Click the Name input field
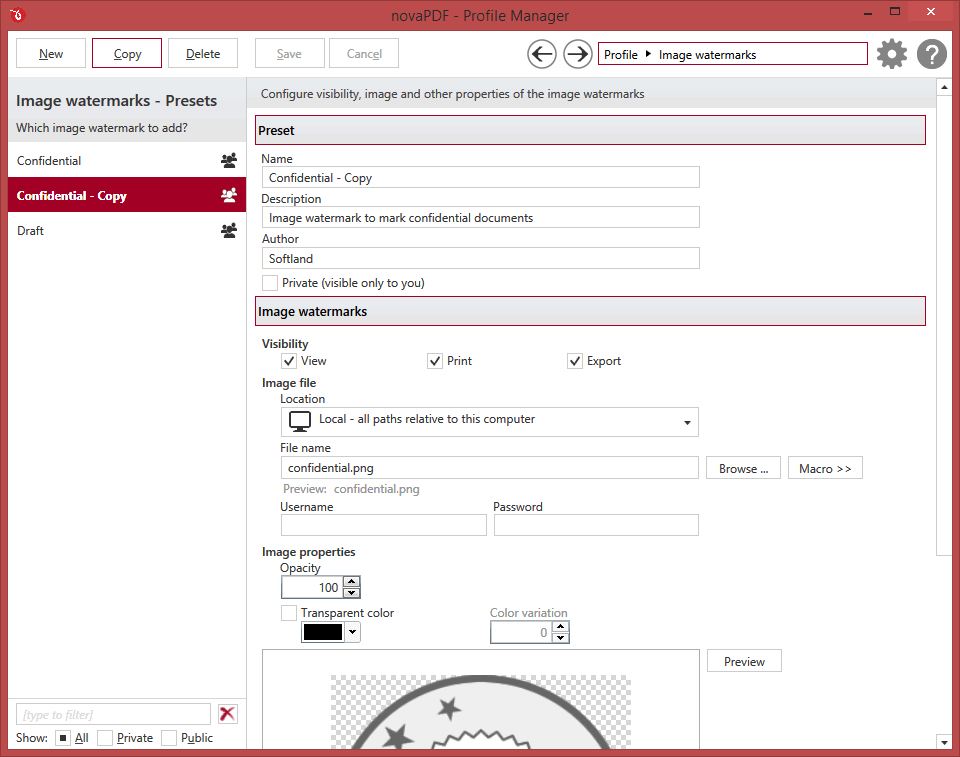The image size is (960, 757). 481,178
